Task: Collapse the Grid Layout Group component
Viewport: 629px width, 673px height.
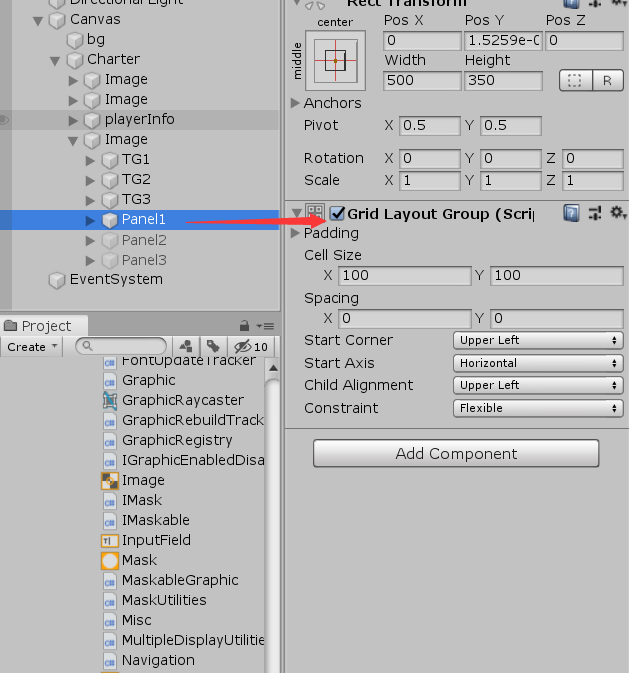Action: pyautogui.click(x=296, y=213)
